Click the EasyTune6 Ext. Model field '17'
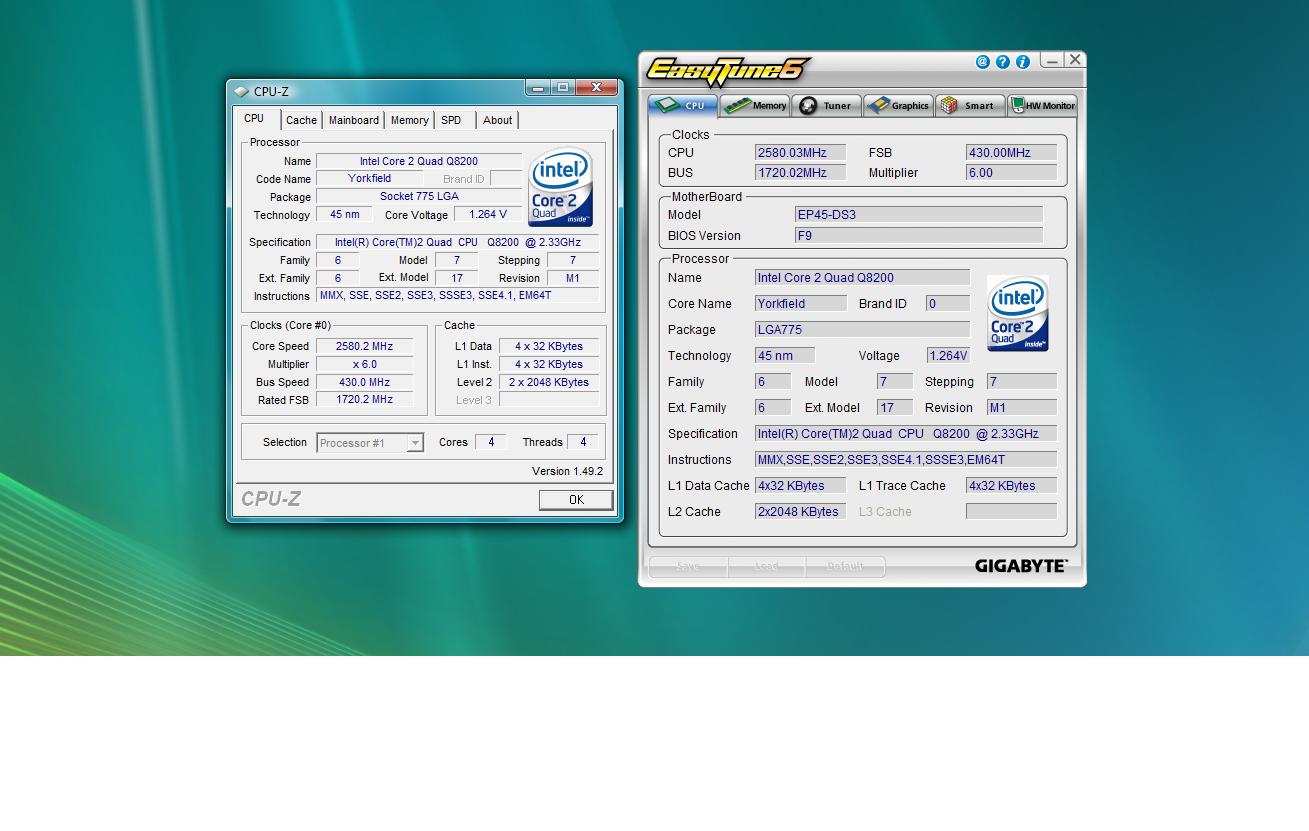Screen dimensions: 1309x831 (x=894, y=408)
